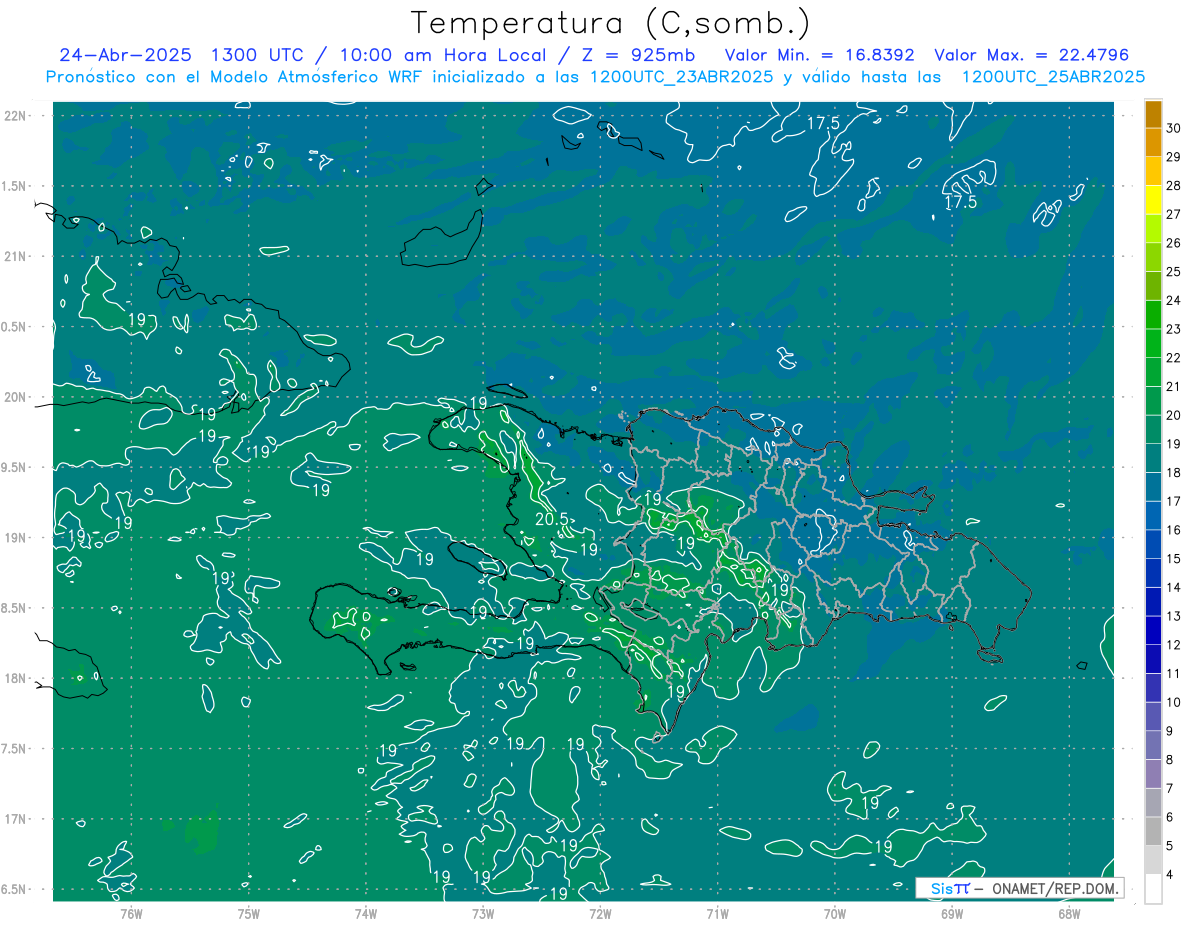
Task: Pick the teal colorbar segment between 18 and 19
Action: tap(1153, 458)
